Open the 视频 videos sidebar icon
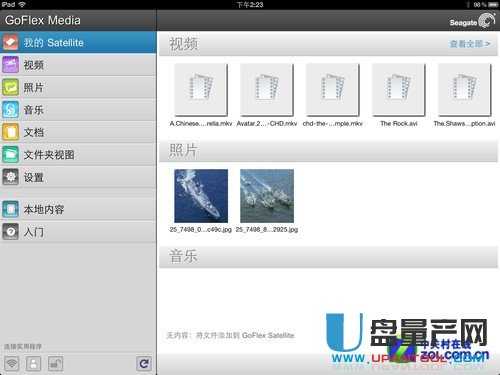The image size is (500, 375). (x=10, y=65)
